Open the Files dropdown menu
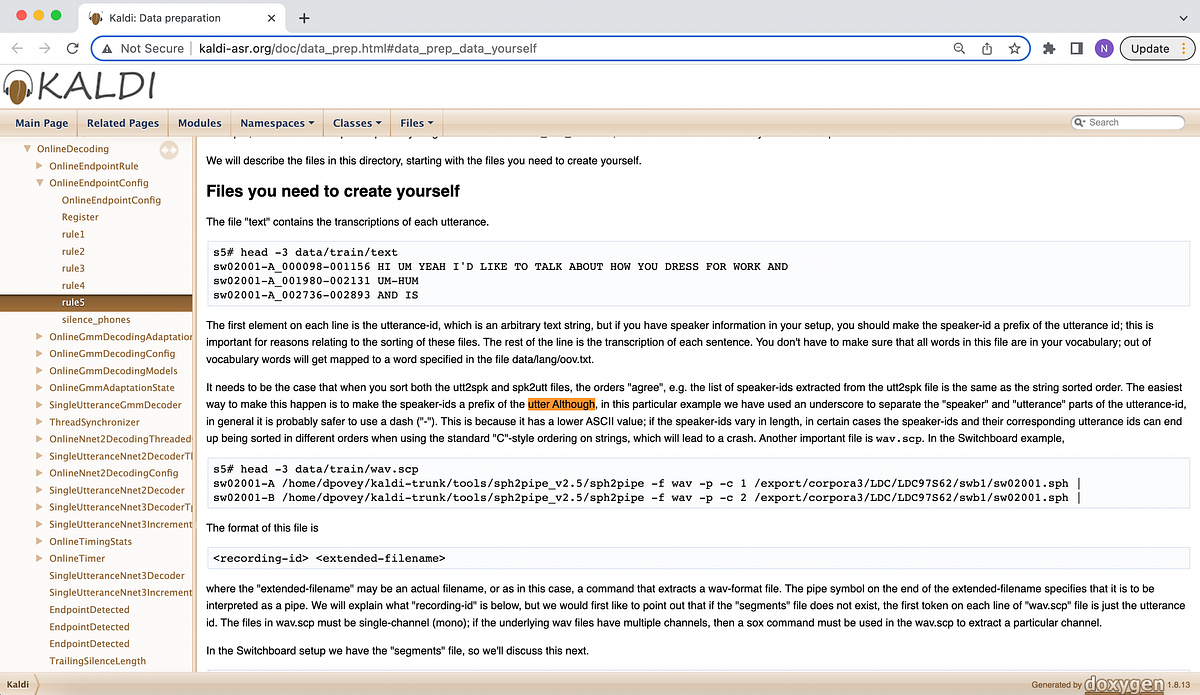The height and width of the screenshot is (695, 1200). pyautogui.click(x=416, y=123)
